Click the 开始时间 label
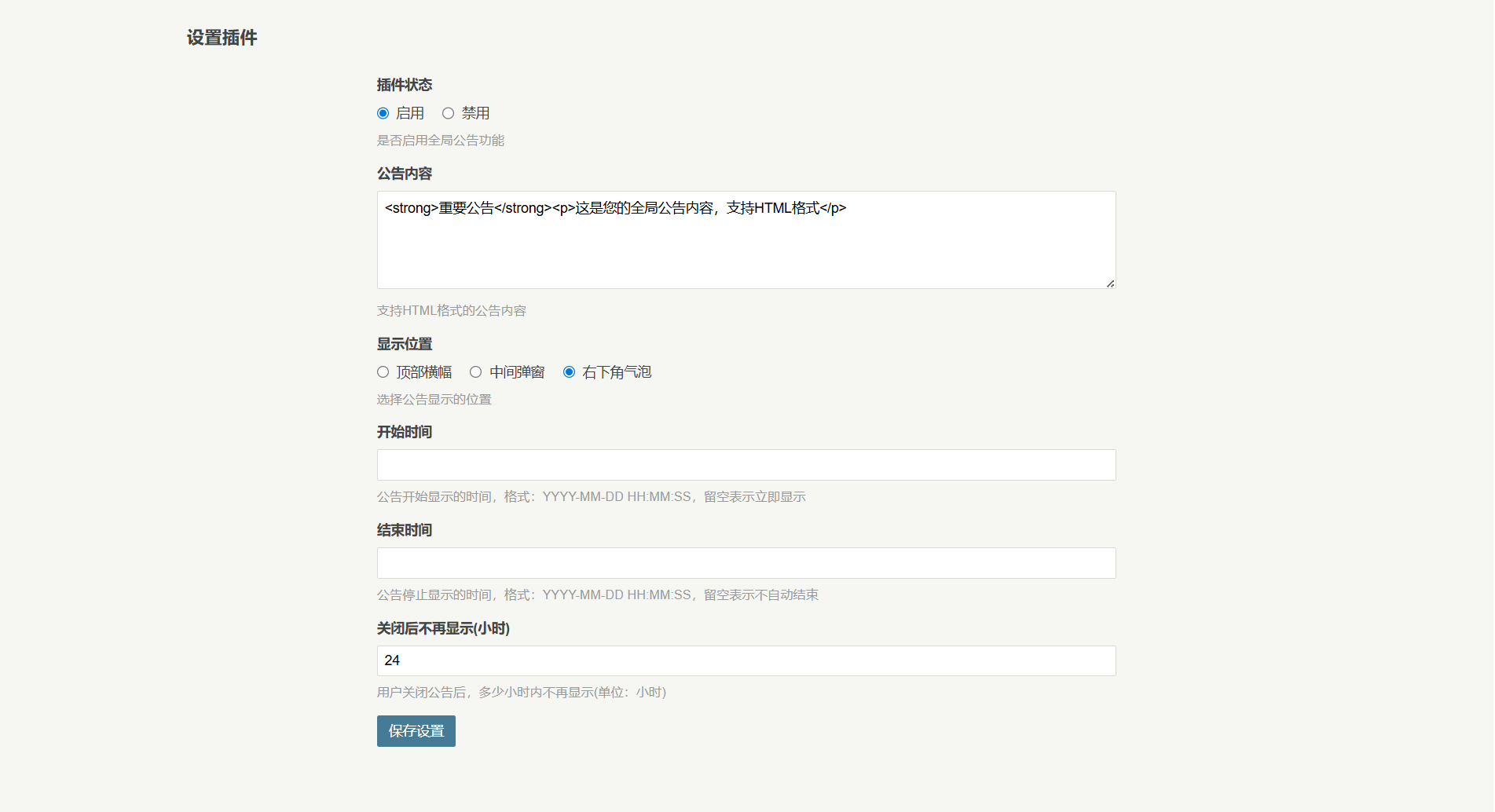Image resolution: width=1495 pixels, height=812 pixels. pyautogui.click(x=405, y=432)
